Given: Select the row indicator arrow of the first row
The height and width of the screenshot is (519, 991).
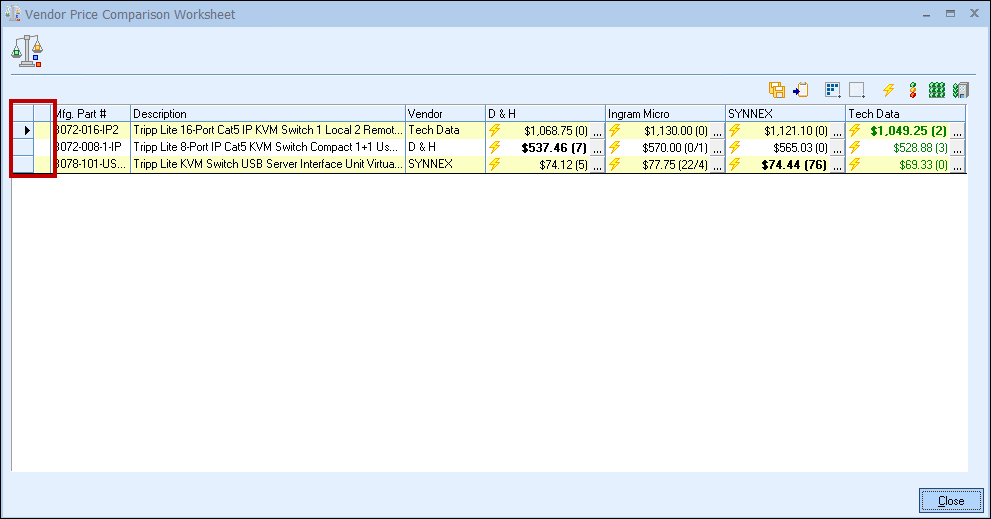Looking at the screenshot, I should (x=27, y=130).
